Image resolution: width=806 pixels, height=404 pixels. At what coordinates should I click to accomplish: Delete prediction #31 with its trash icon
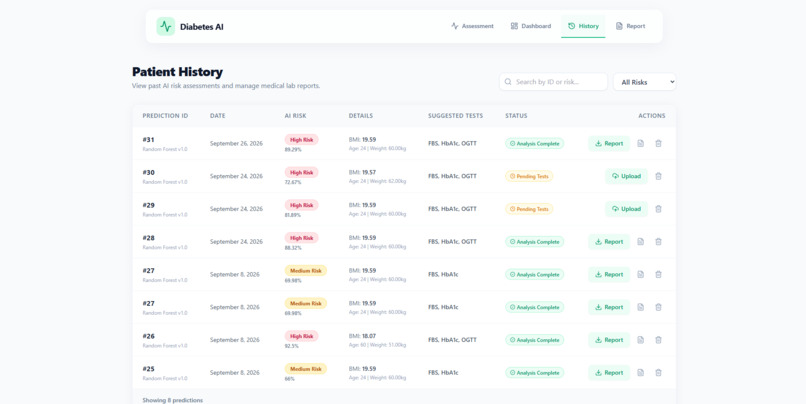658,143
